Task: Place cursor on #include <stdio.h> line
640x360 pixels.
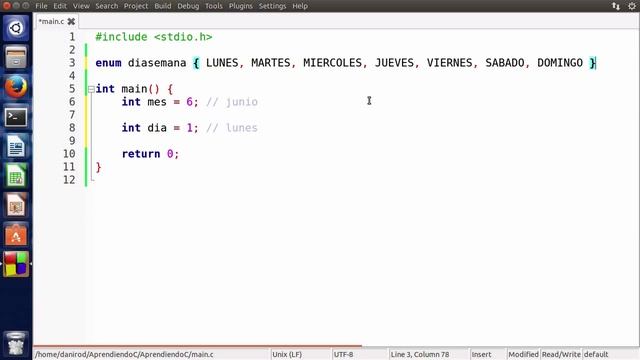Action: pyautogui.click(x=154, y=37)
